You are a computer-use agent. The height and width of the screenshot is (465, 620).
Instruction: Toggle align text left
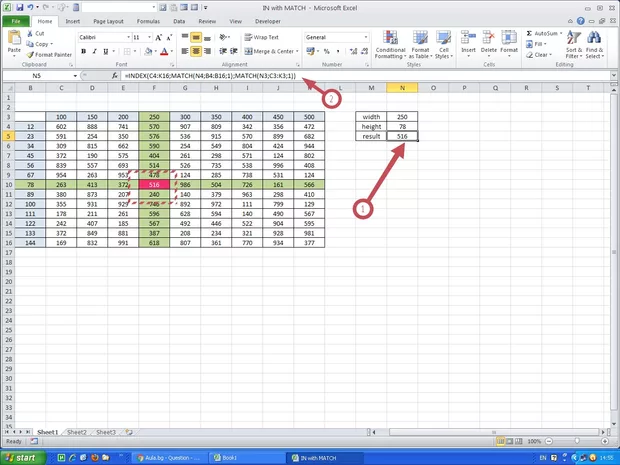point(185,51)
